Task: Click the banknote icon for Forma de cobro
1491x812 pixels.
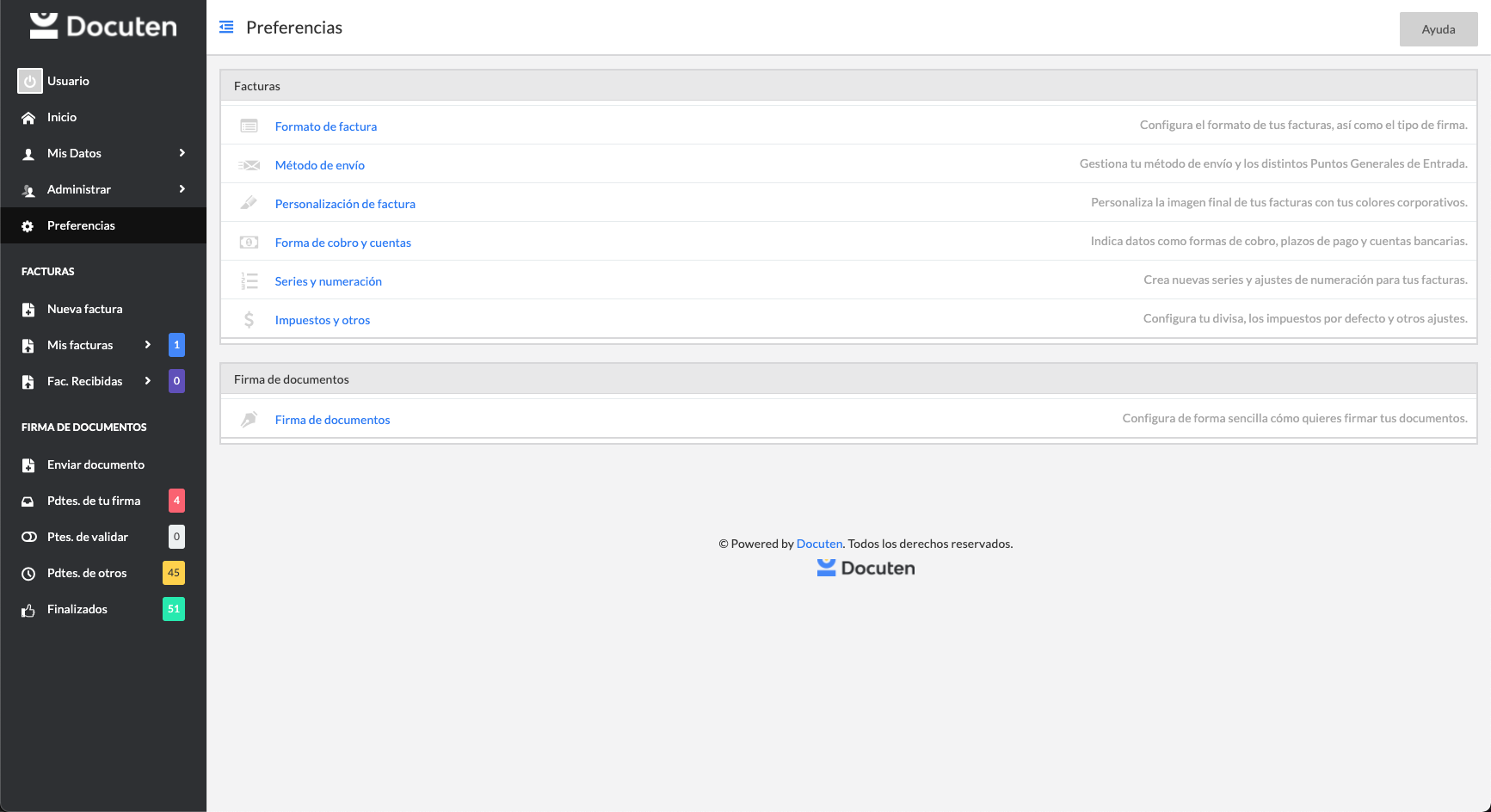Action: [249, 243]
